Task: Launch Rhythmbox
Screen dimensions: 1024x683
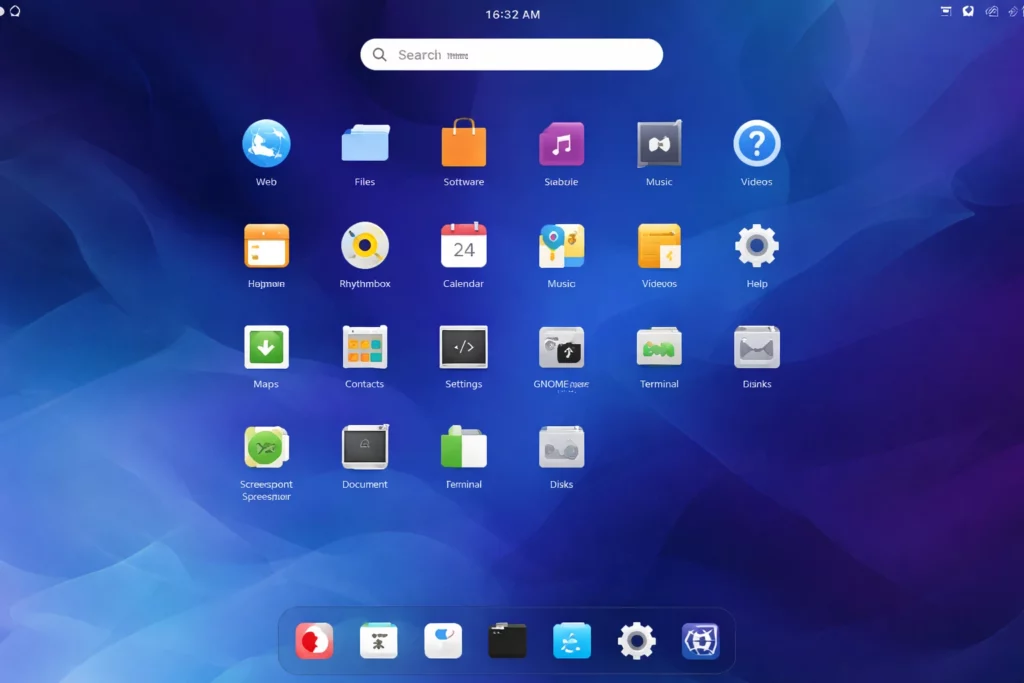Action: pyautogui.click(x=365, y=246)
